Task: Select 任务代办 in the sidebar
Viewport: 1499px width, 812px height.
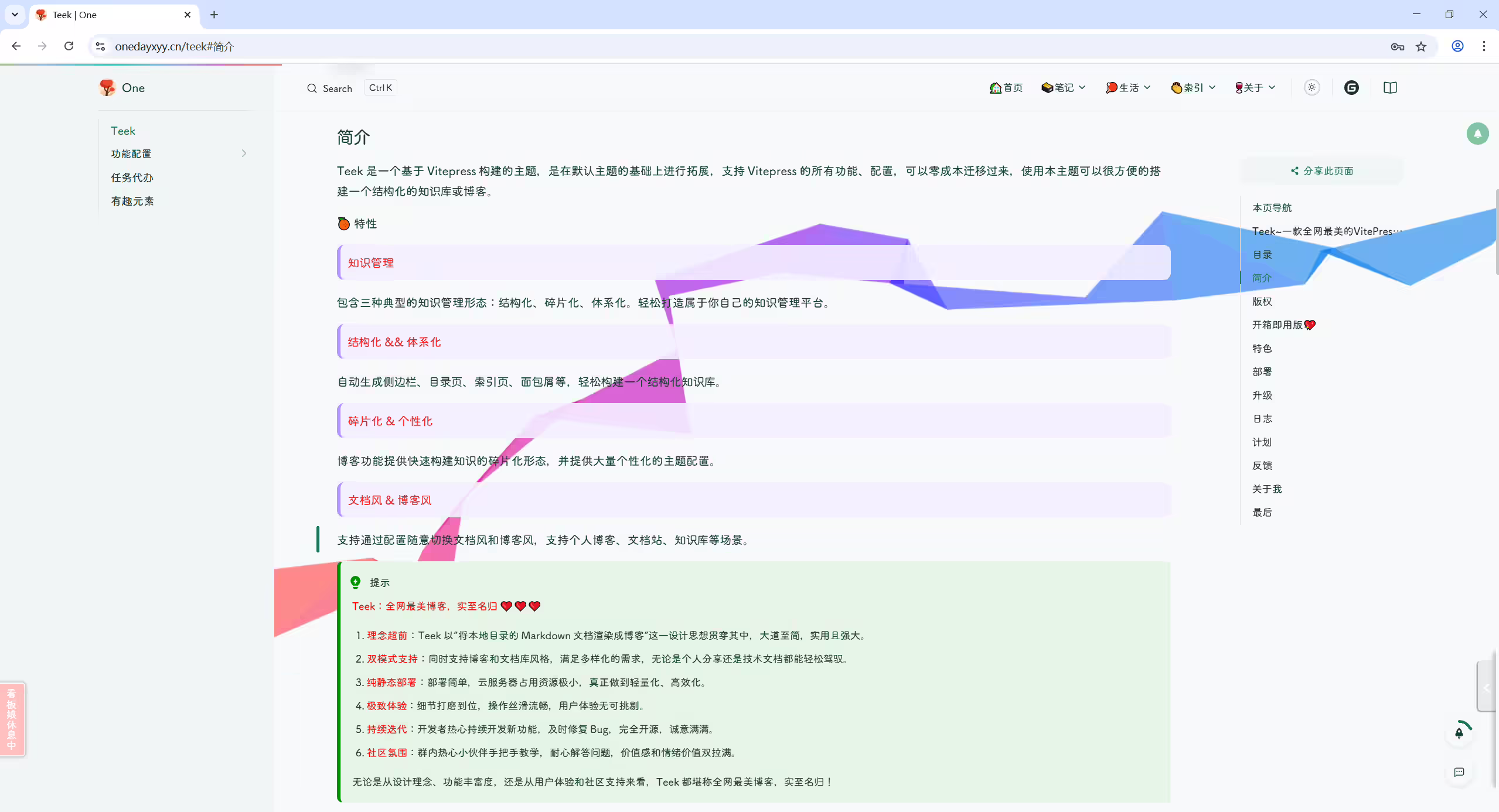Action: pos(132,178)
